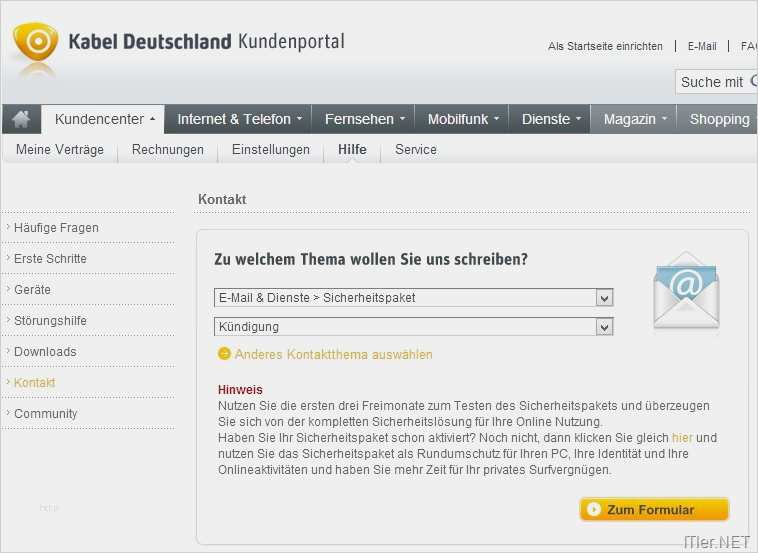Select the Hilfe tab
Viewport: 758px width, 553px height.
(x=352, y=149)
